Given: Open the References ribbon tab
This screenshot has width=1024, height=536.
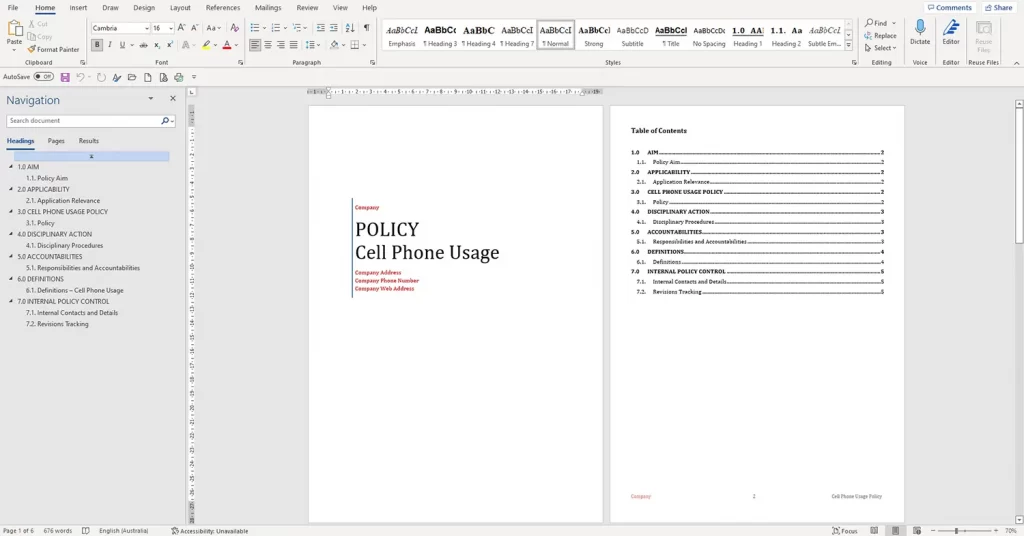Looking at the screenshot, I should click(x=223, y=8).
